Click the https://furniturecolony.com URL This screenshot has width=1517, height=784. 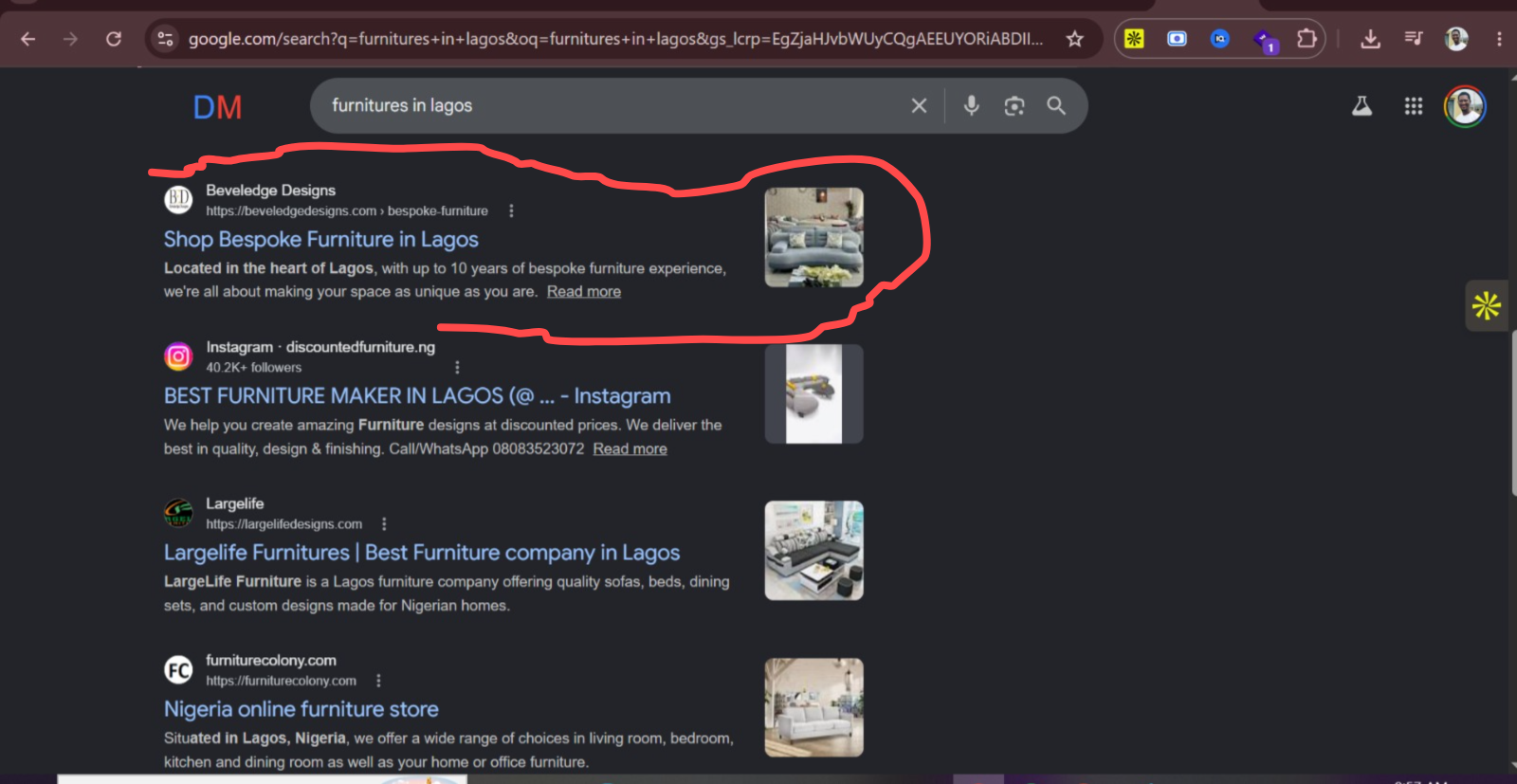[x=282, y=681]
